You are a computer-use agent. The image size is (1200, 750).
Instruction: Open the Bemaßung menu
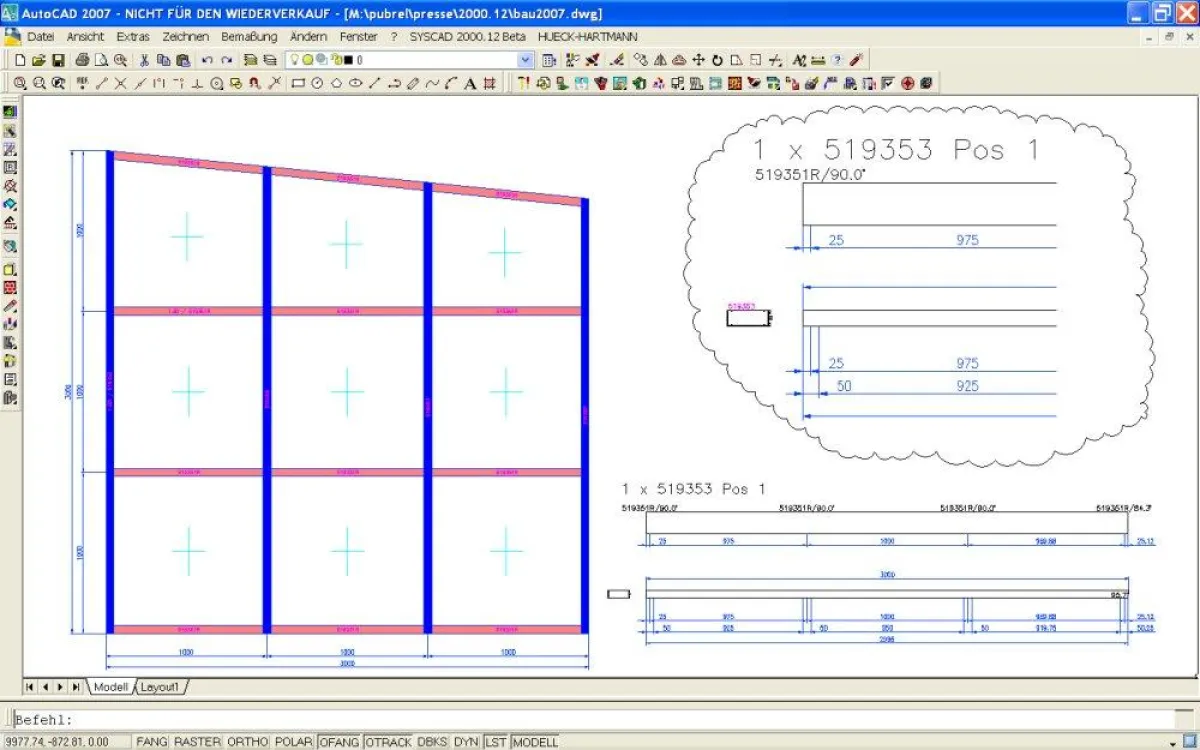point(249,36)
